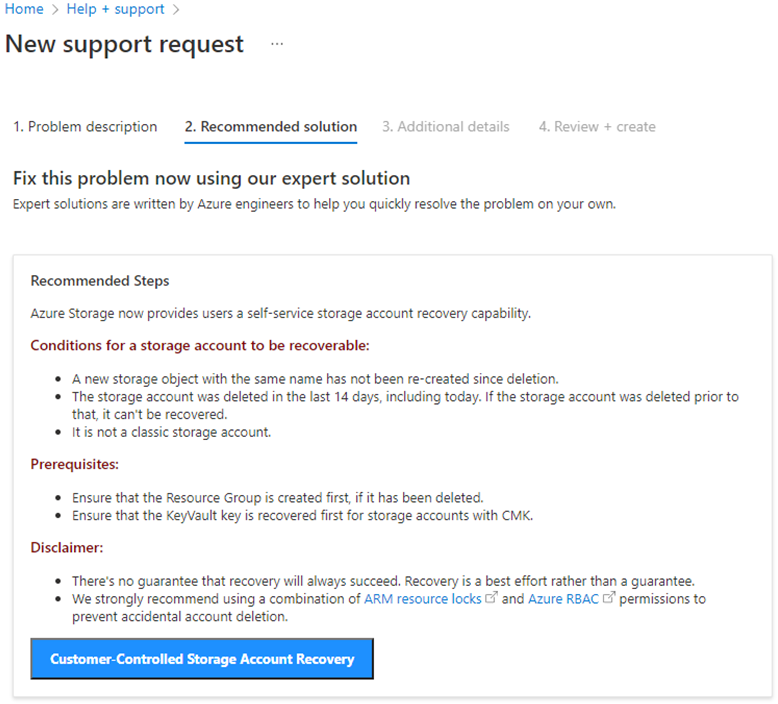
Task: Click the Recommended Steps heading
Action: (x=100, y=281)
